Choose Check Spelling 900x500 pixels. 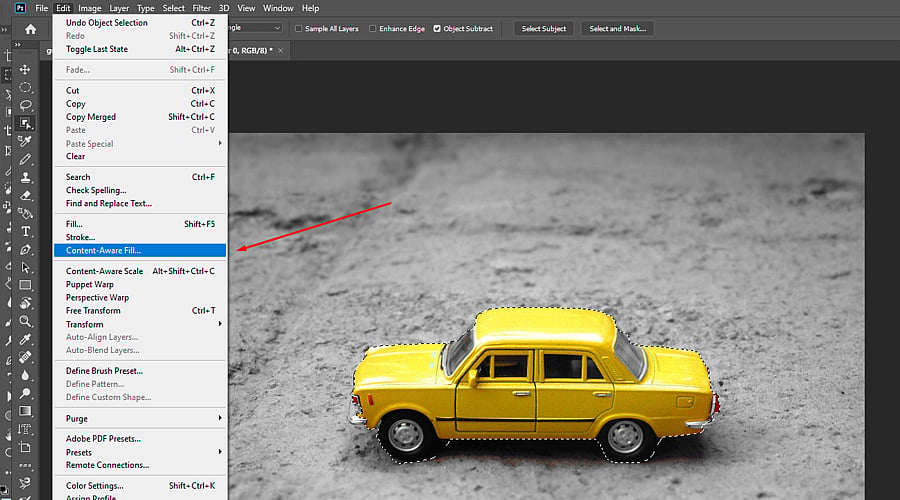tap(140, 190)
